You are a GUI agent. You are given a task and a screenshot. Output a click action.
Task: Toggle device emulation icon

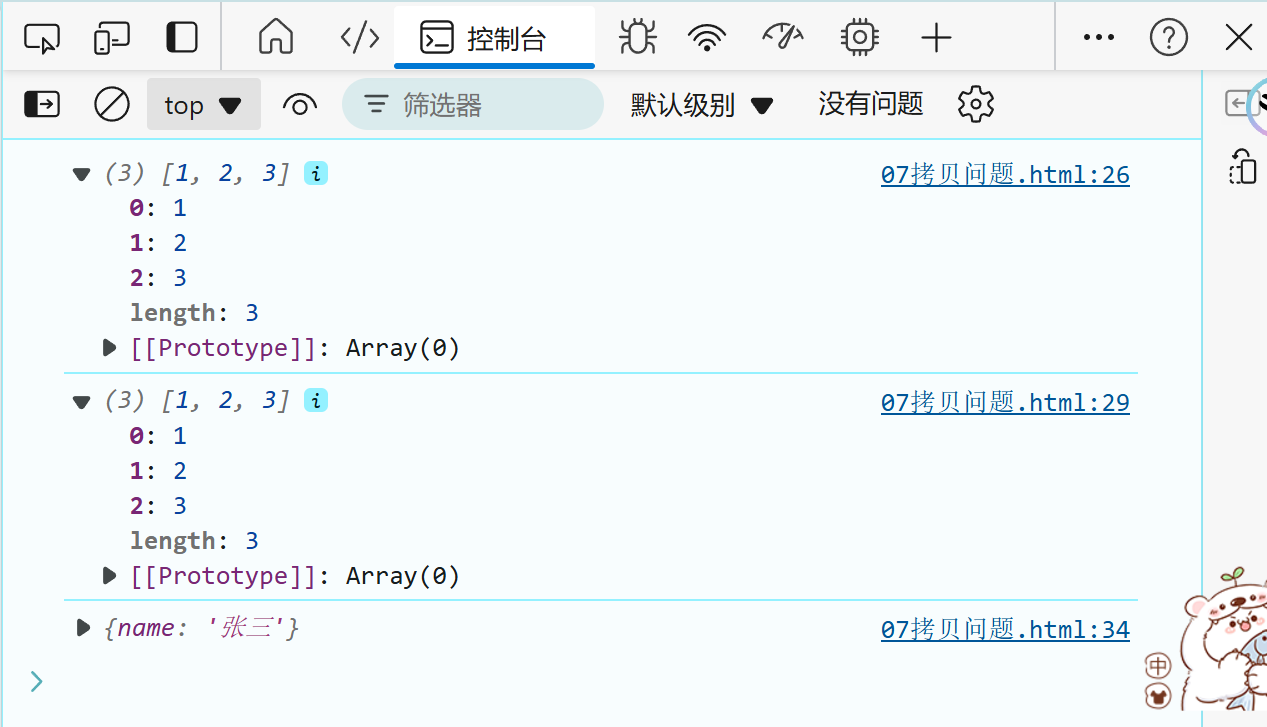(111, 38)
